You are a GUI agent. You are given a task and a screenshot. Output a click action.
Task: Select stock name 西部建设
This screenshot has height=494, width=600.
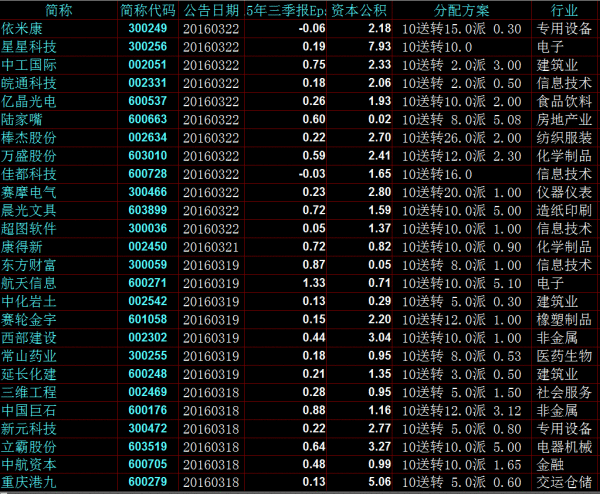pyautogui.click(x=29, y=337)
